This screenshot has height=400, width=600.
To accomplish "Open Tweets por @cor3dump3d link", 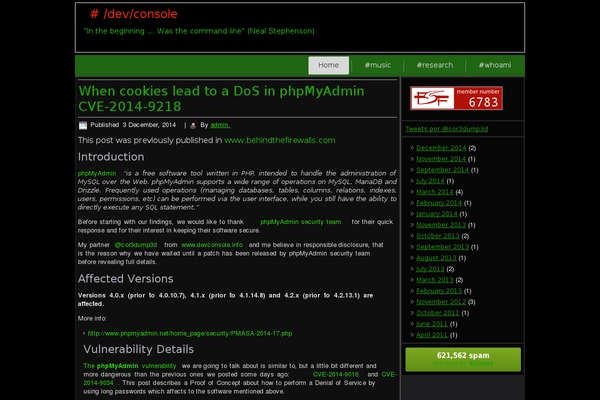I will [447, 129].
